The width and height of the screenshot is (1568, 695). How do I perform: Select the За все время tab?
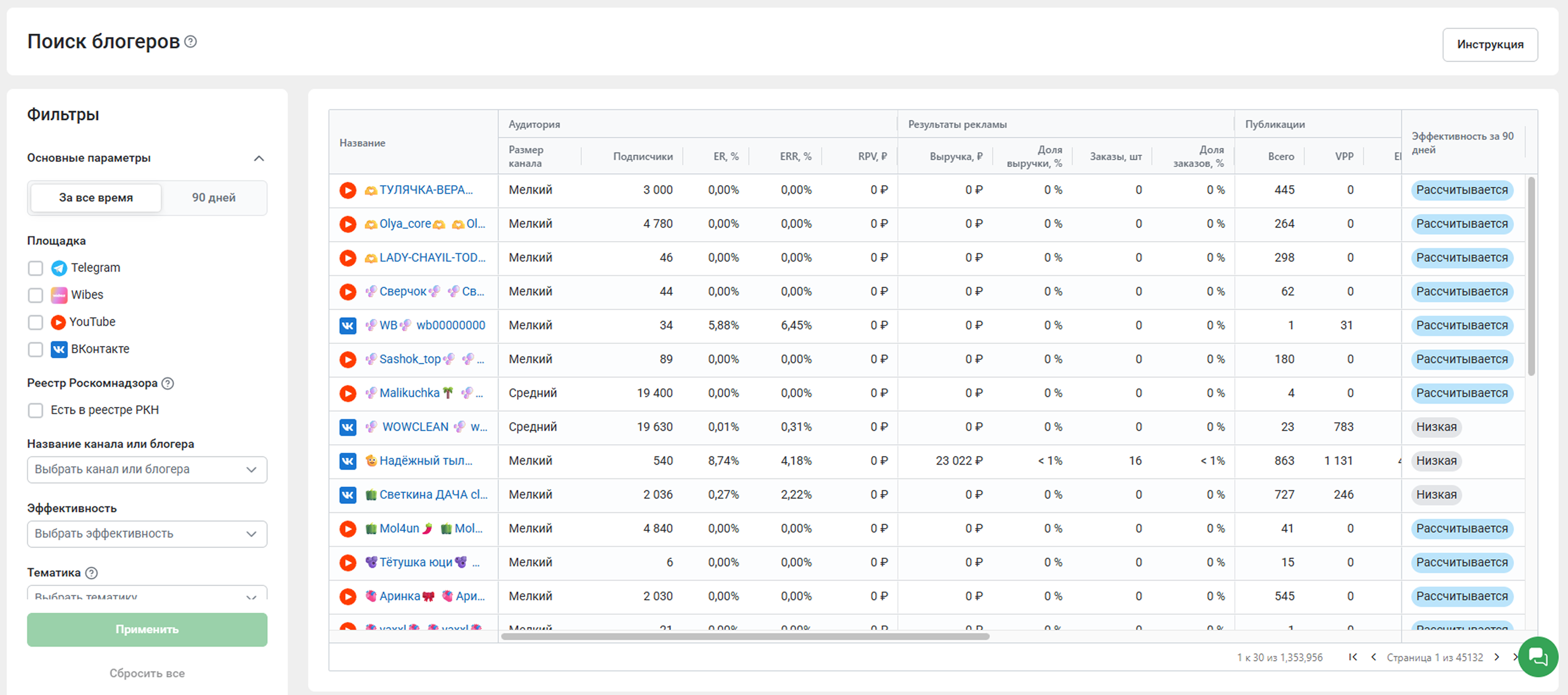tap(96, 198)
